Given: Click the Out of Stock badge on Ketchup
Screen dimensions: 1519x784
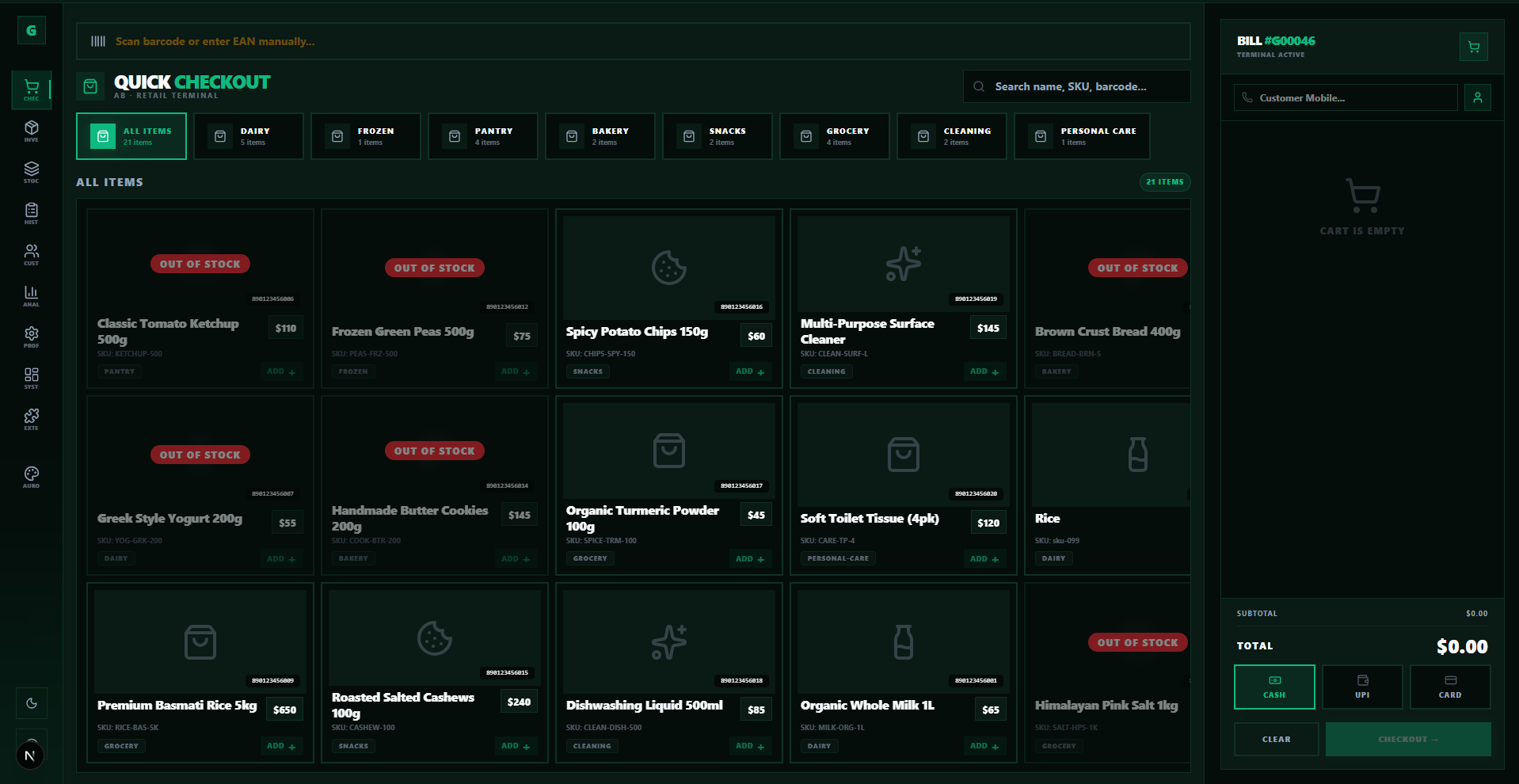Looking at the screenshot, I should click(200, 264).
